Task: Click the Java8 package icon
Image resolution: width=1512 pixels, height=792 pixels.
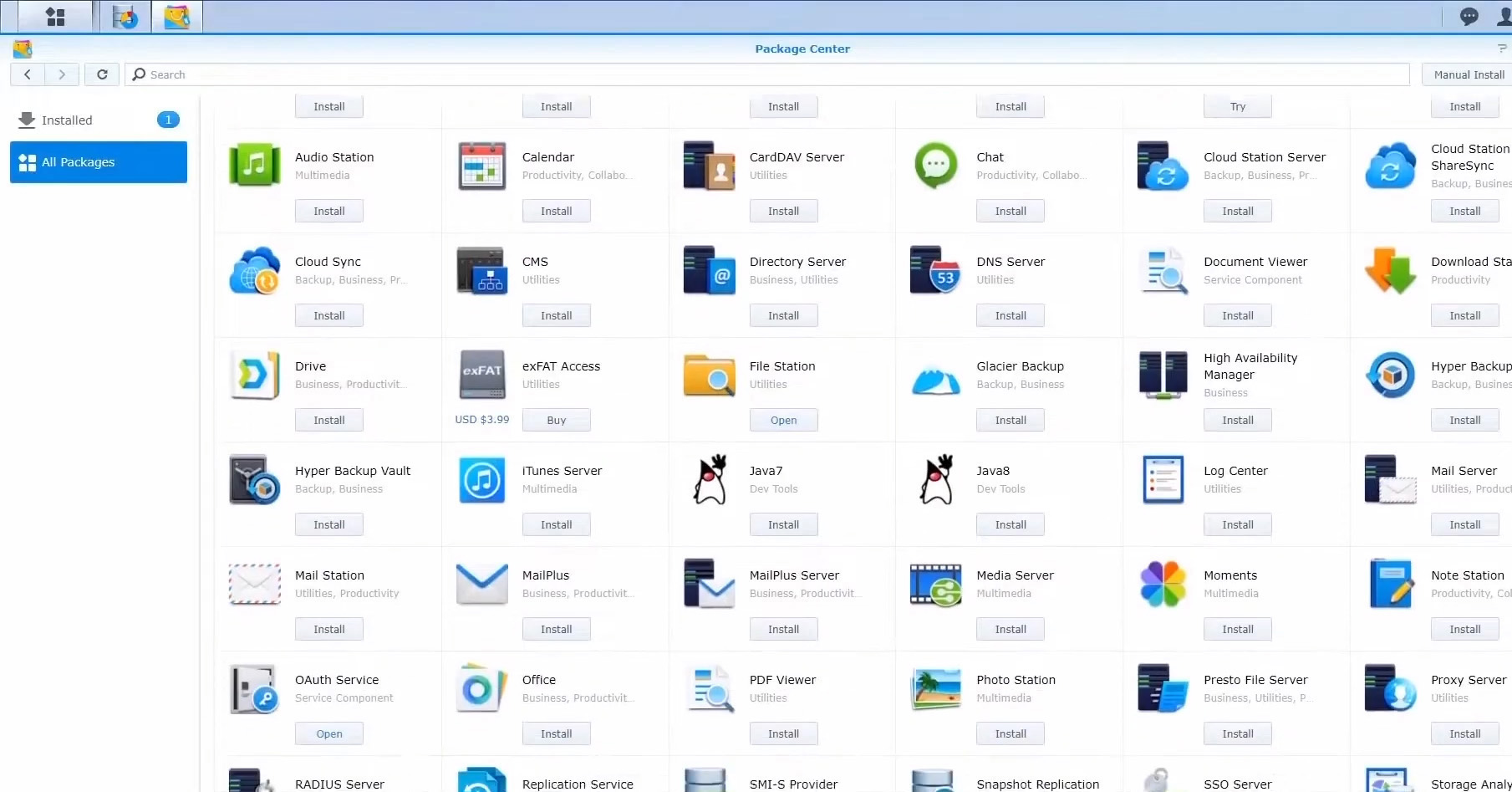Action: pyautogui.click(x=936, y=478)
